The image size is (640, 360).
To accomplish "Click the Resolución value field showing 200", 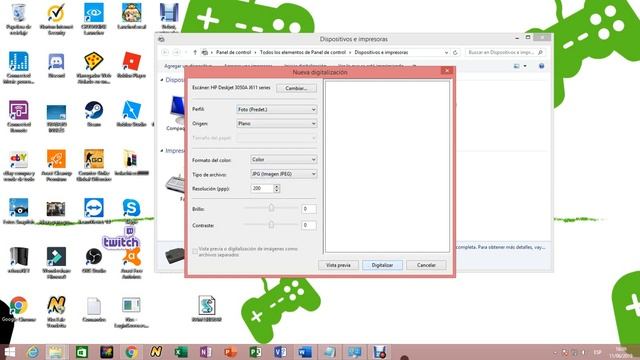I will tap(262, 188).
